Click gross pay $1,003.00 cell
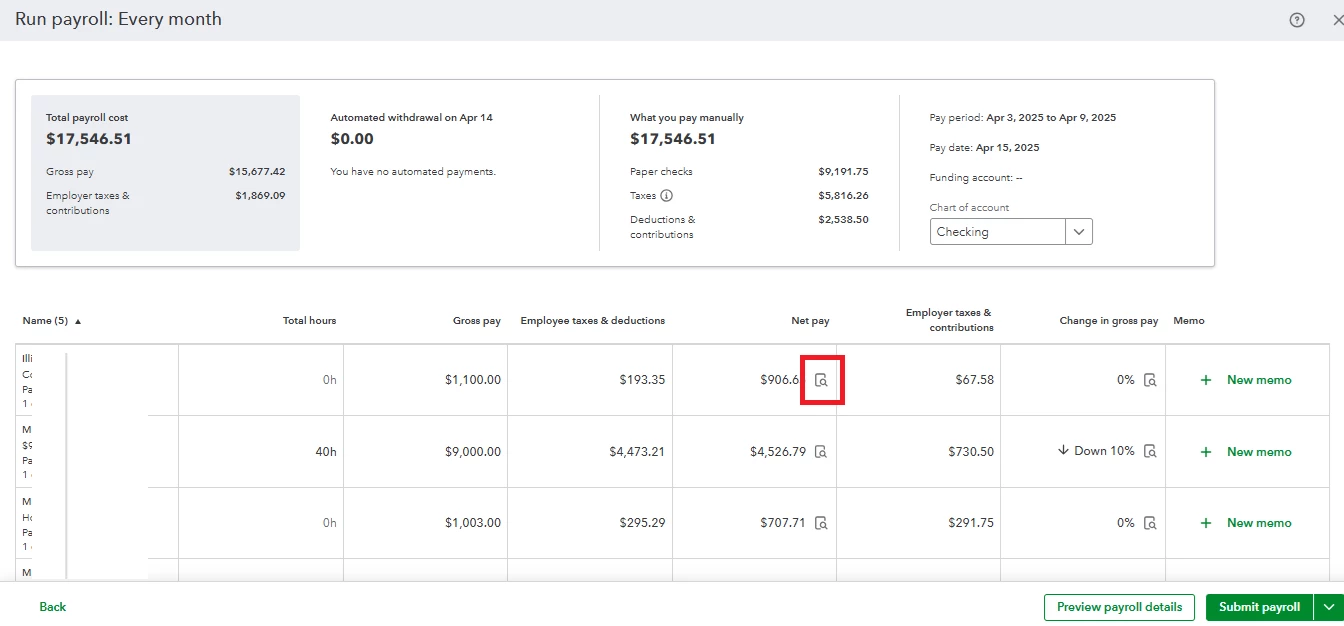 point(473,523)
